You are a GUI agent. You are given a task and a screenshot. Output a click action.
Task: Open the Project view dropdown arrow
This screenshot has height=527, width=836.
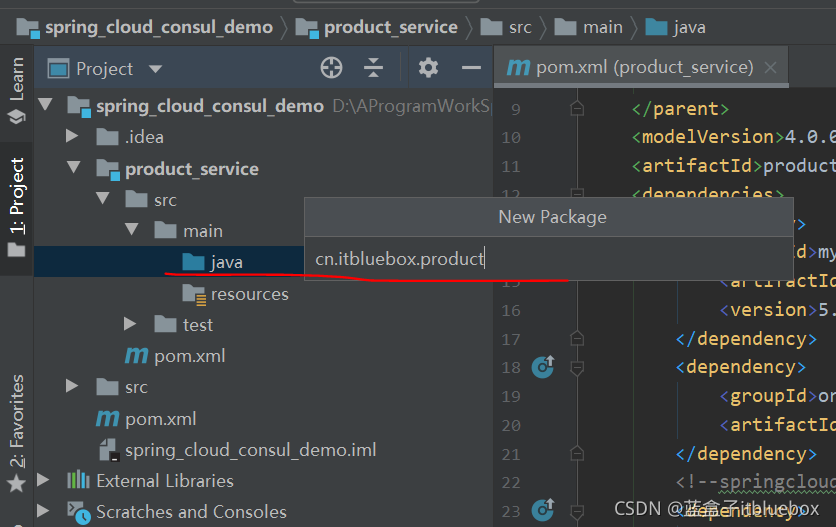click(155, 68)
